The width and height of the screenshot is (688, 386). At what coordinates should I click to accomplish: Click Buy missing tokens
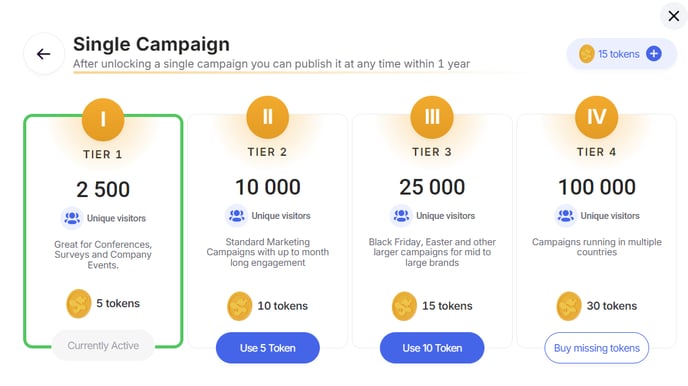(597, 348)
